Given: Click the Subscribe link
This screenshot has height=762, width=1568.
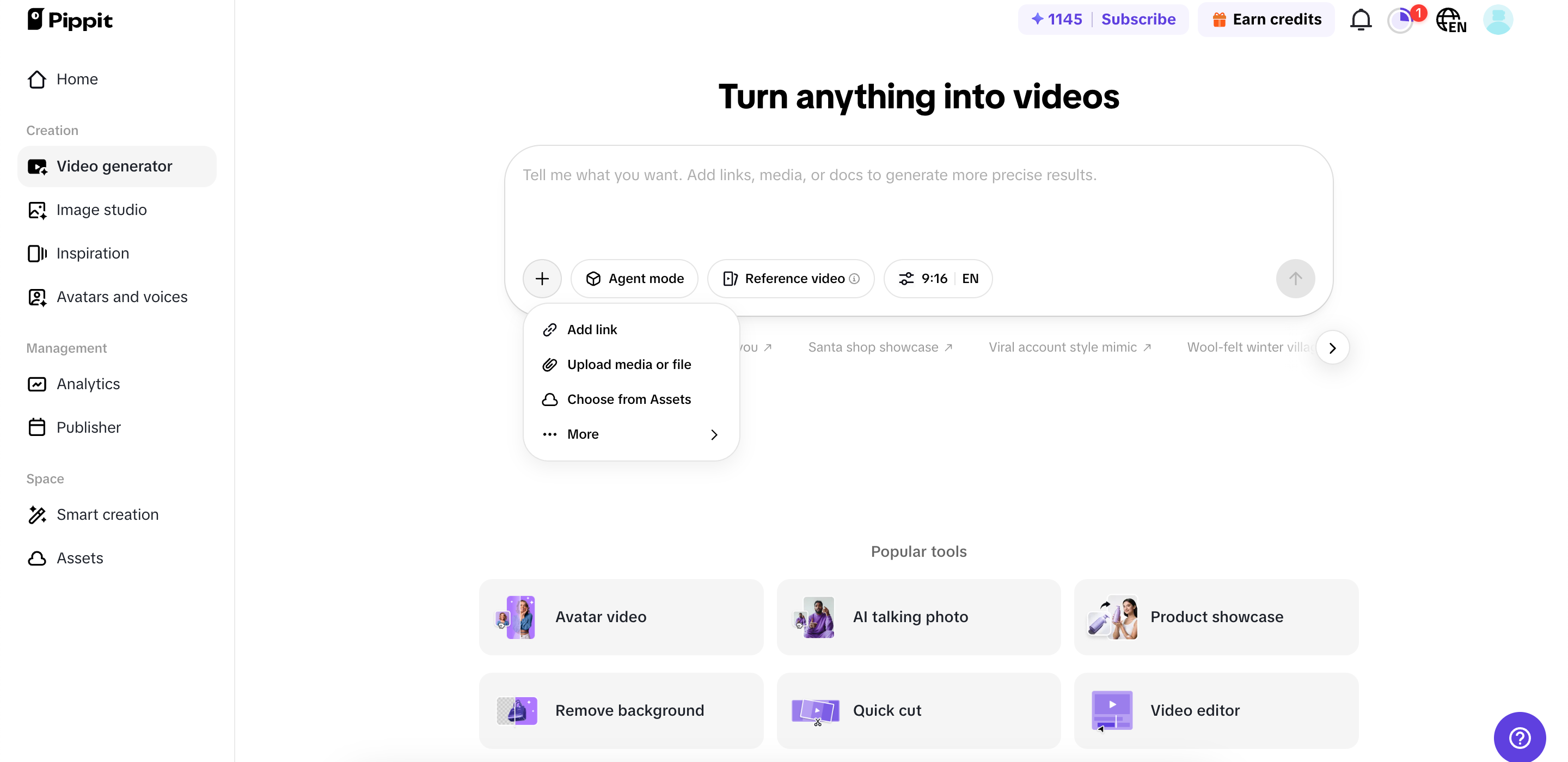Looking at the screenshot, I should (1138, 19).
